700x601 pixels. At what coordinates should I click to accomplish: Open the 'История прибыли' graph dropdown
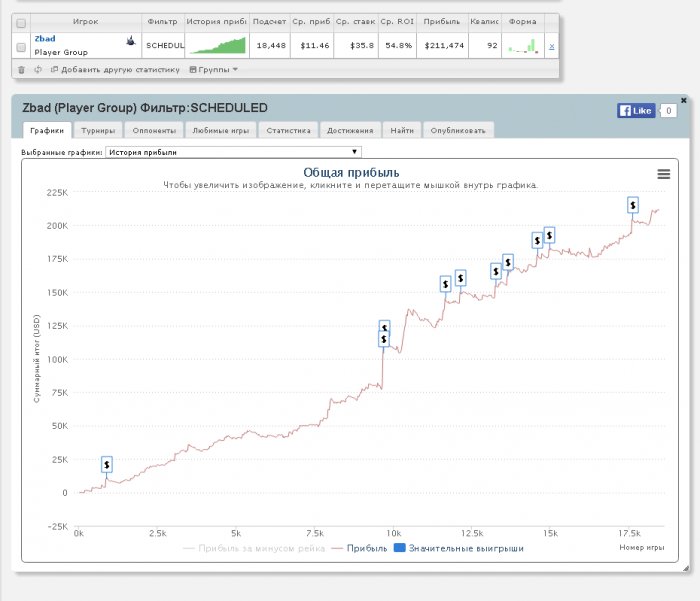click(x=234, y=152)
